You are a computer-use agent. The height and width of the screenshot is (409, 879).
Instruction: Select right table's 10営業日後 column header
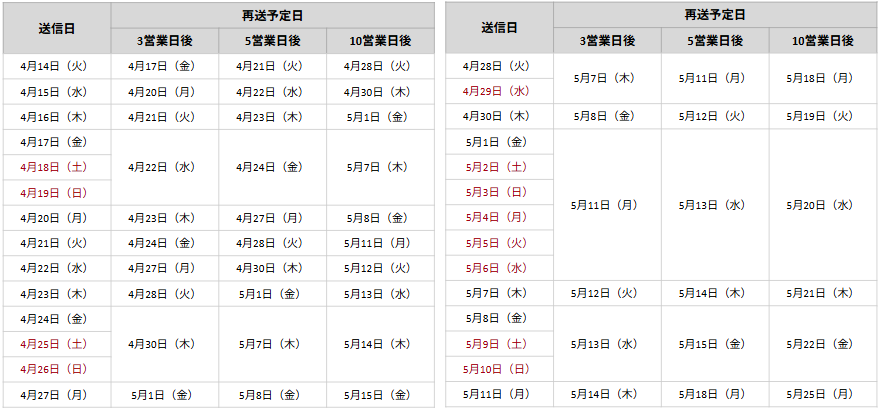822,40
